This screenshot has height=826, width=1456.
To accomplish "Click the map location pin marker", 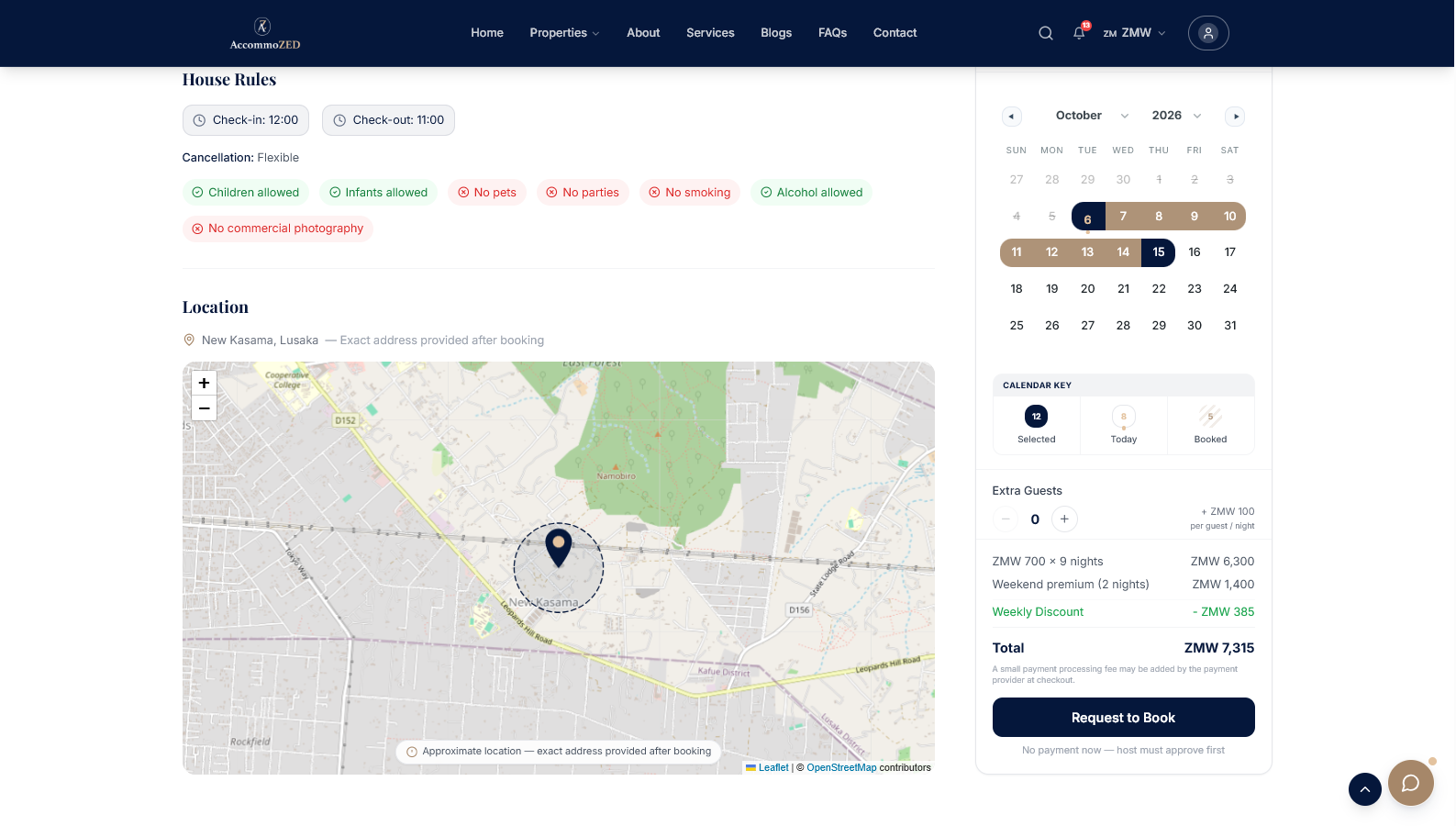I will [559, 547].
